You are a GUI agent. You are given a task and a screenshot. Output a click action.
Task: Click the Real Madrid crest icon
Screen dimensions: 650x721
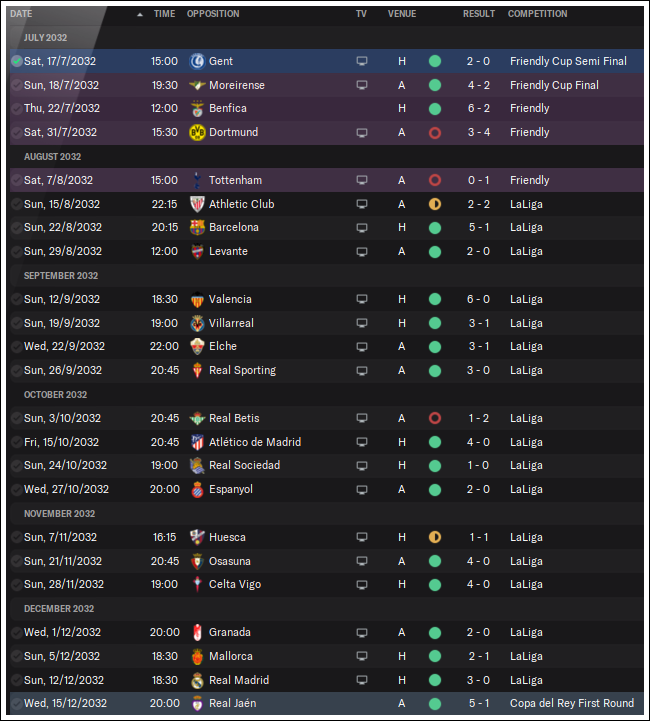coord(197,681)
